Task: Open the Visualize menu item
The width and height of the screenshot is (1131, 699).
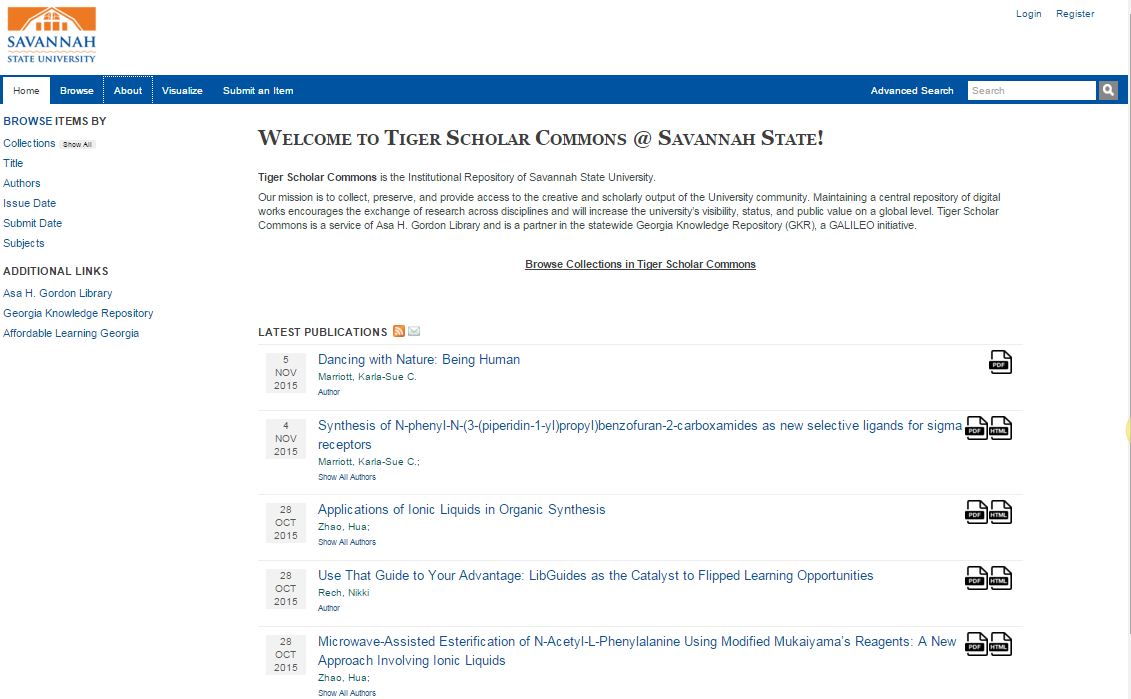Action: (182, 91)
